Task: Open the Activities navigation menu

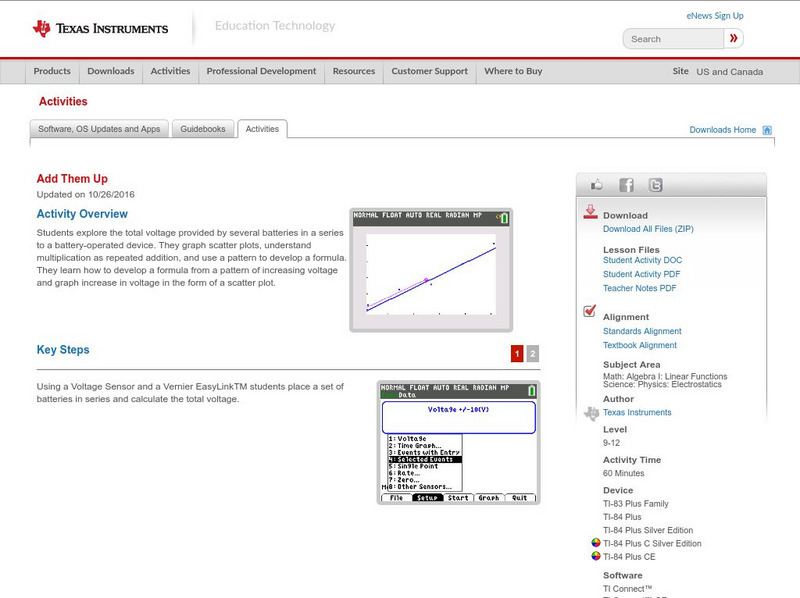Action: point(170,71)
